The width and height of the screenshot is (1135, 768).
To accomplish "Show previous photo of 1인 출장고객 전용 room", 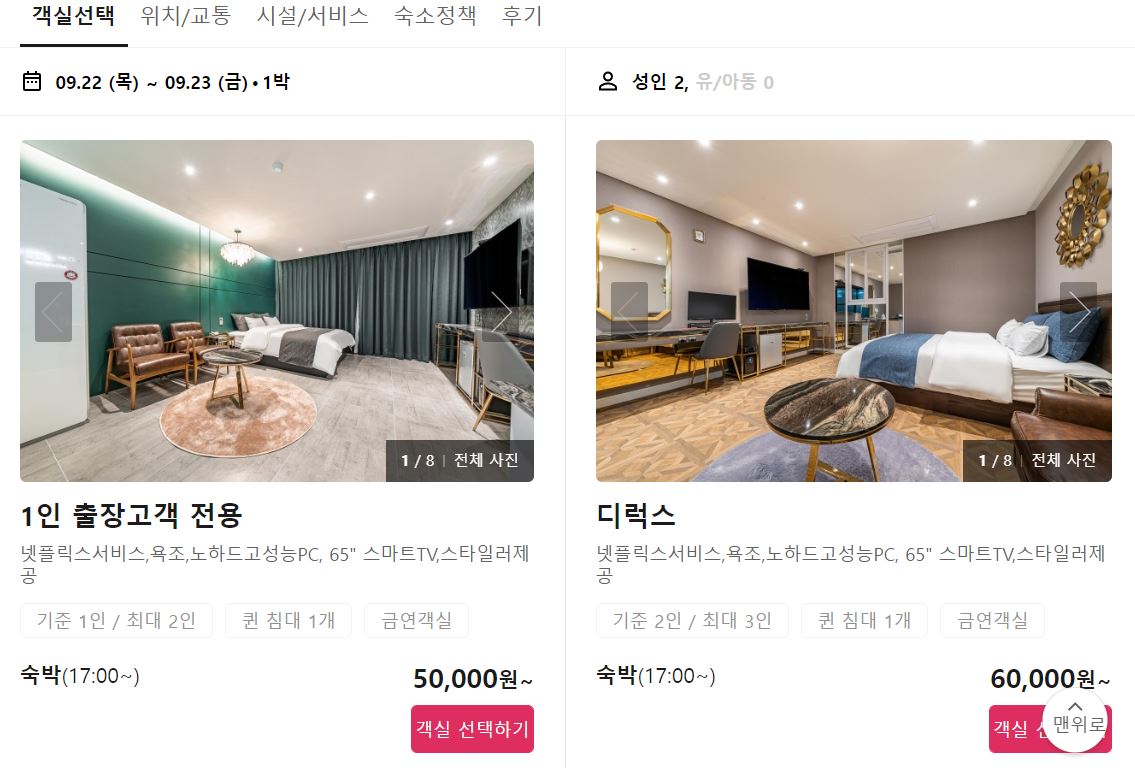I will coord(54,312).
